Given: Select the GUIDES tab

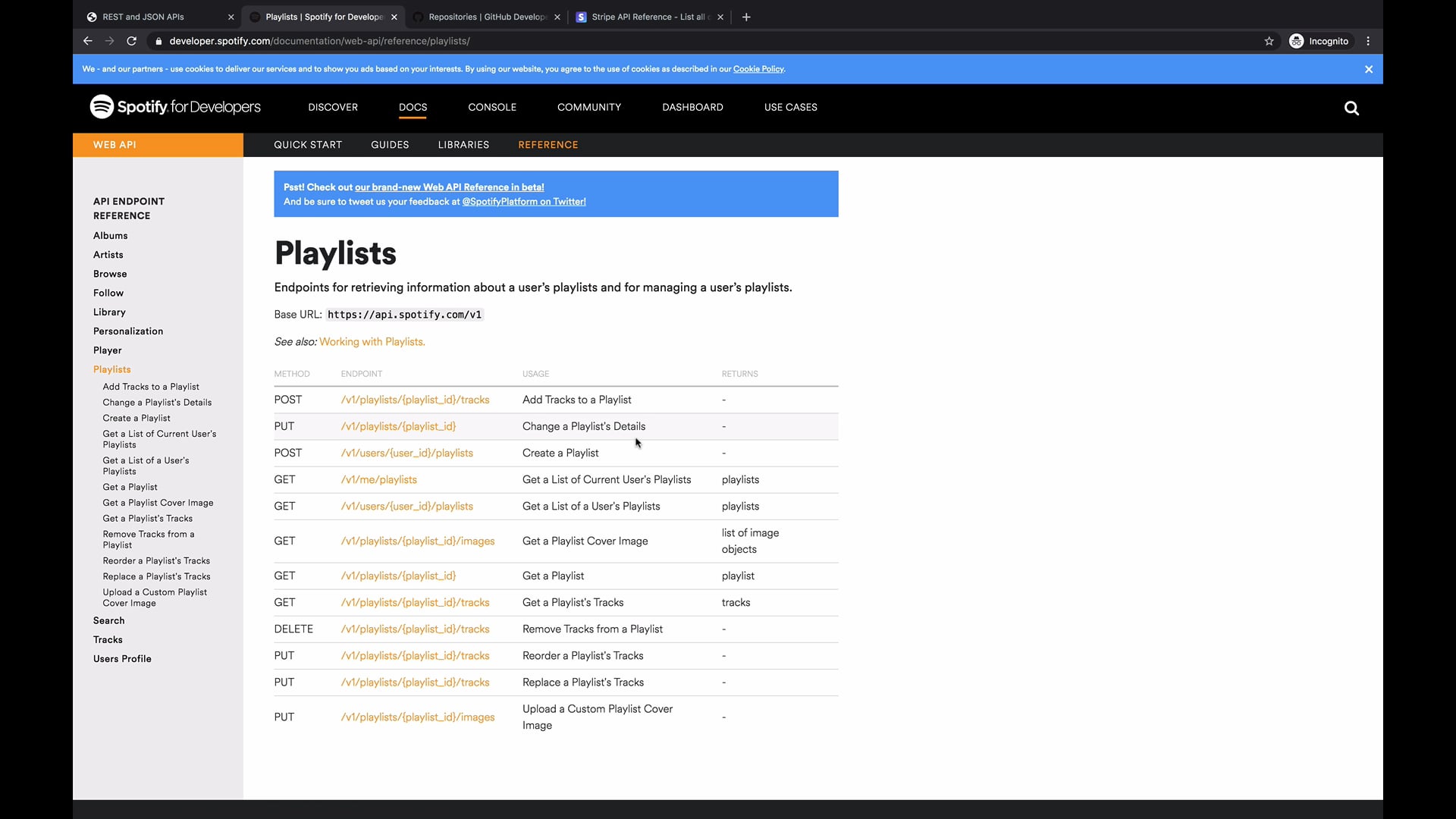Looking at the screenshot, I should pos(390,145).
